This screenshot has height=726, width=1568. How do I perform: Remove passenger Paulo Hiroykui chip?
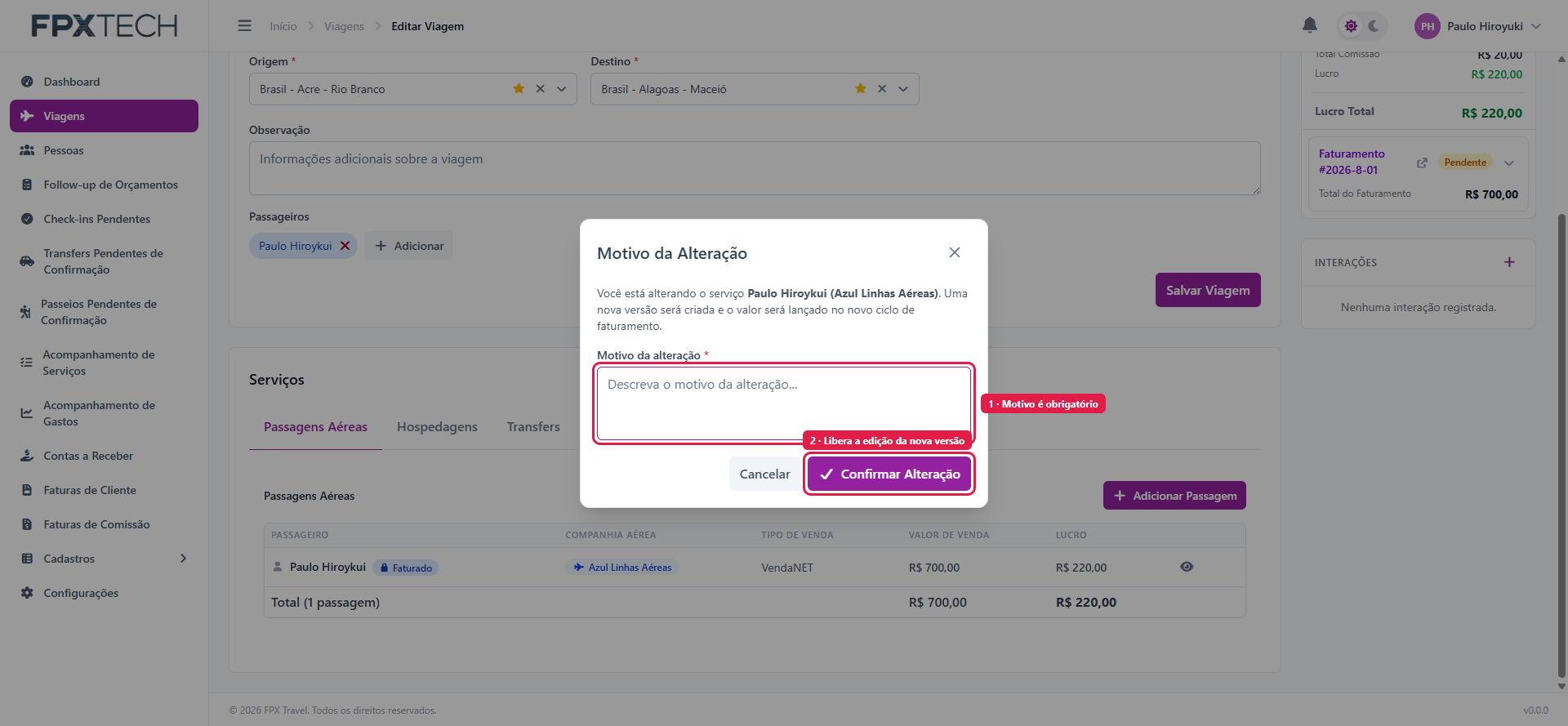point(345,246)
